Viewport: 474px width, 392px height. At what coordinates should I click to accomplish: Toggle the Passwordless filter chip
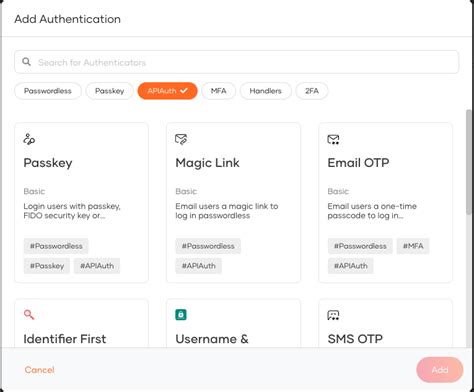click(x=48, y=91)
